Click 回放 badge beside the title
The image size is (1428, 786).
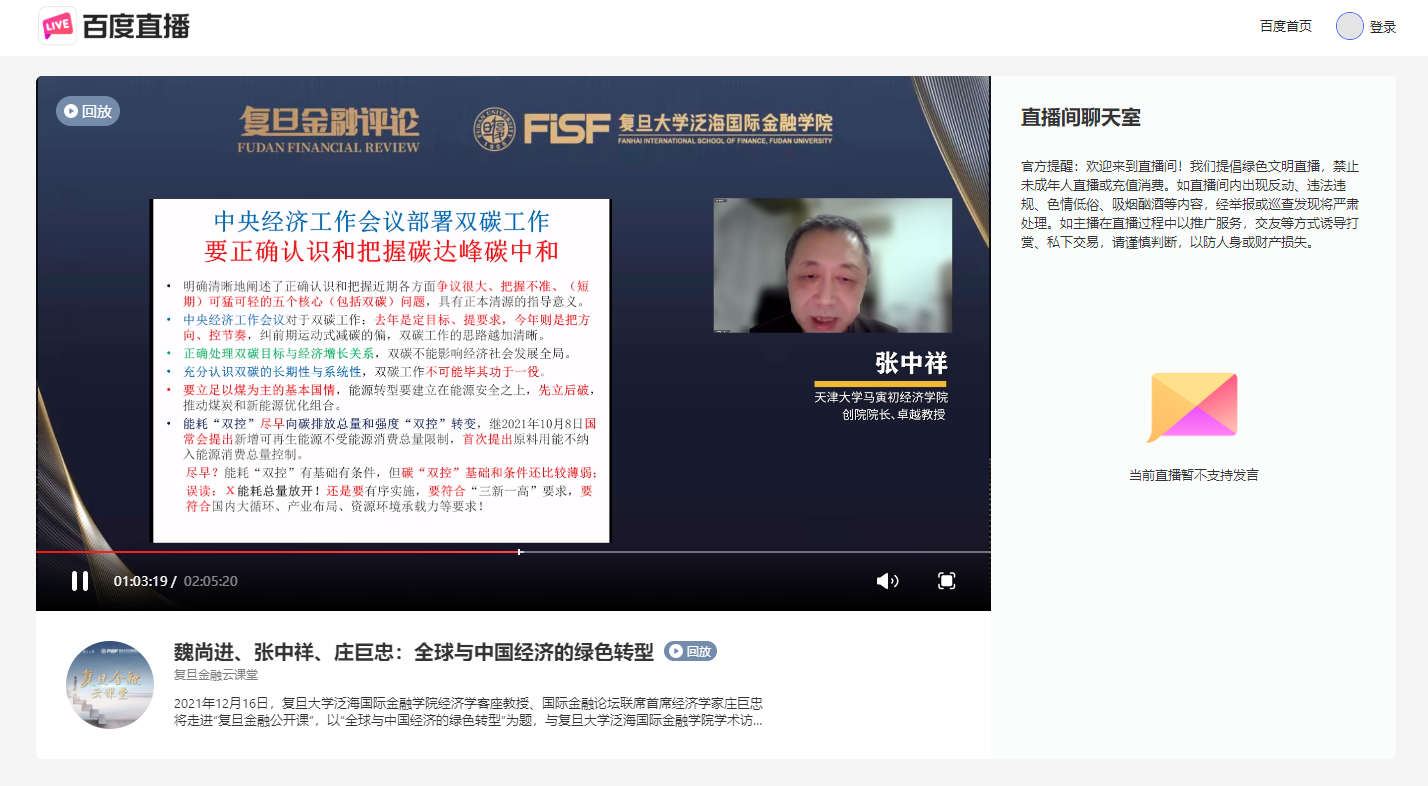point(690,651)
